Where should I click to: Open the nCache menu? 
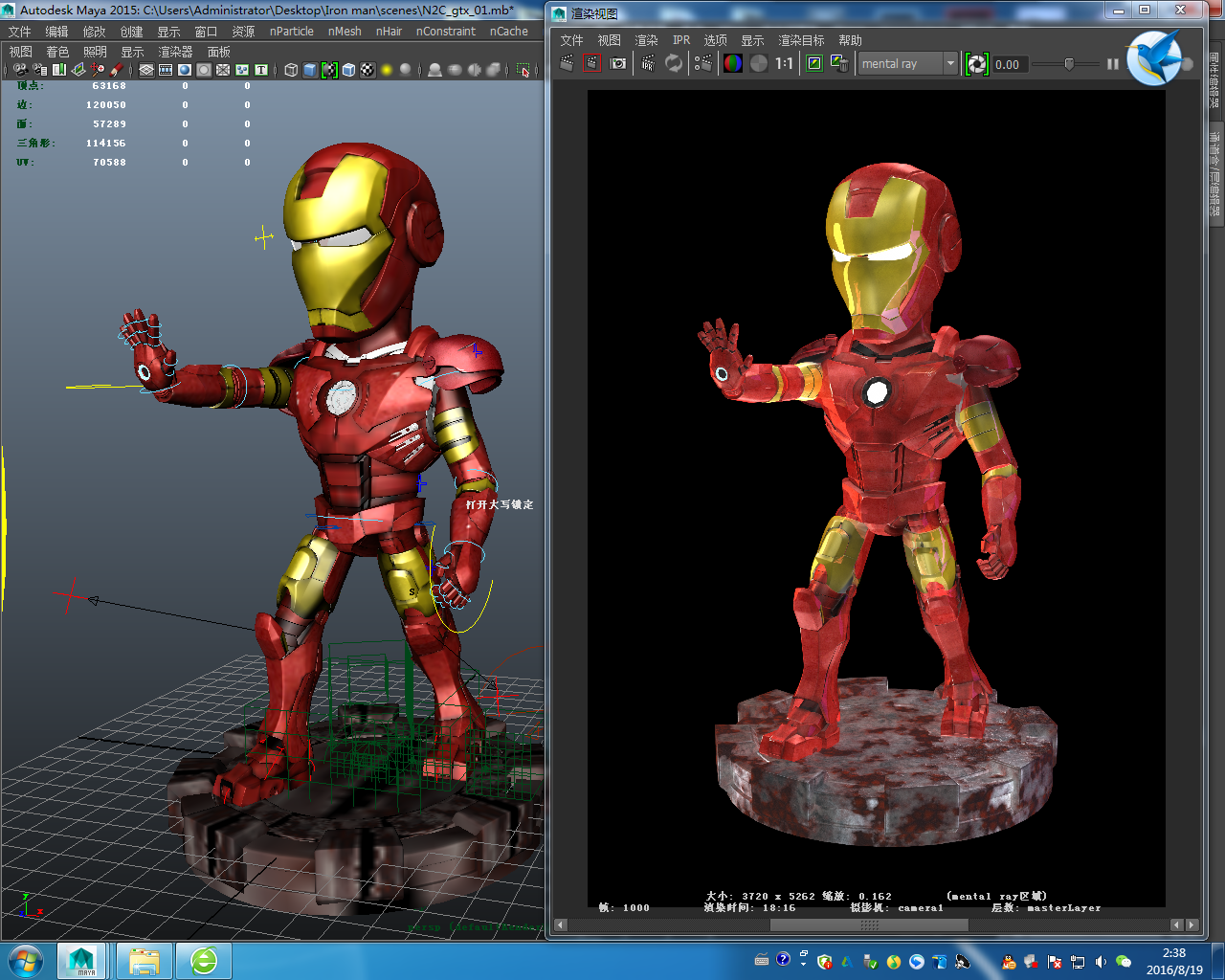(x=508, y=32)
